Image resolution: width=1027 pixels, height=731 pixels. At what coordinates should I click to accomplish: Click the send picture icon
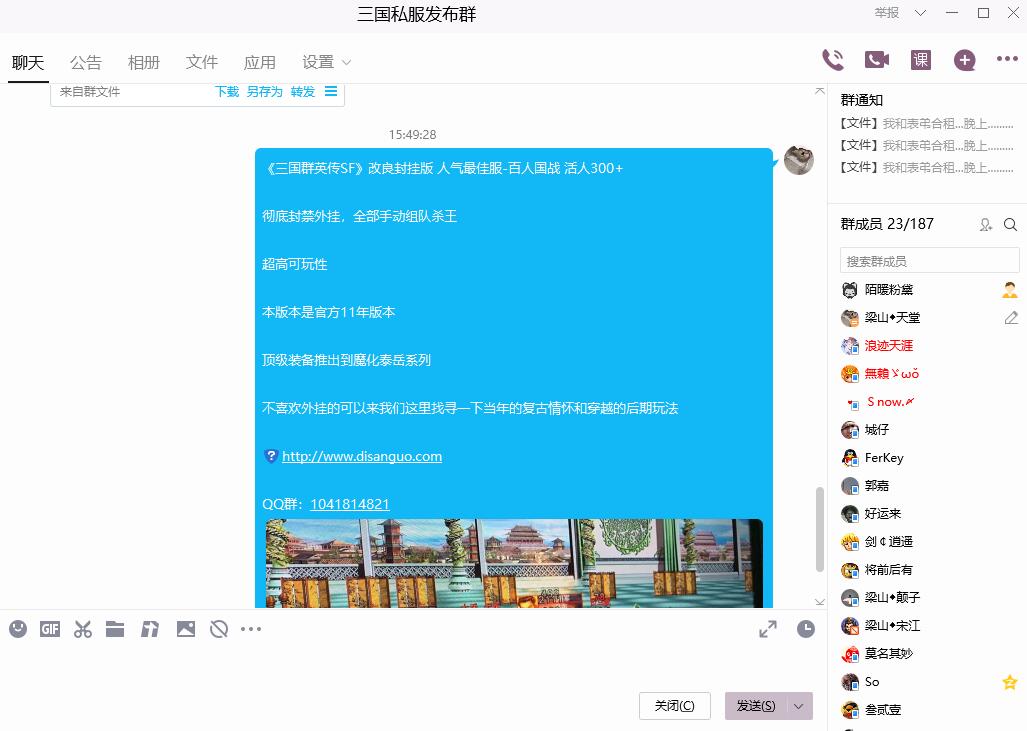point(186,629)
